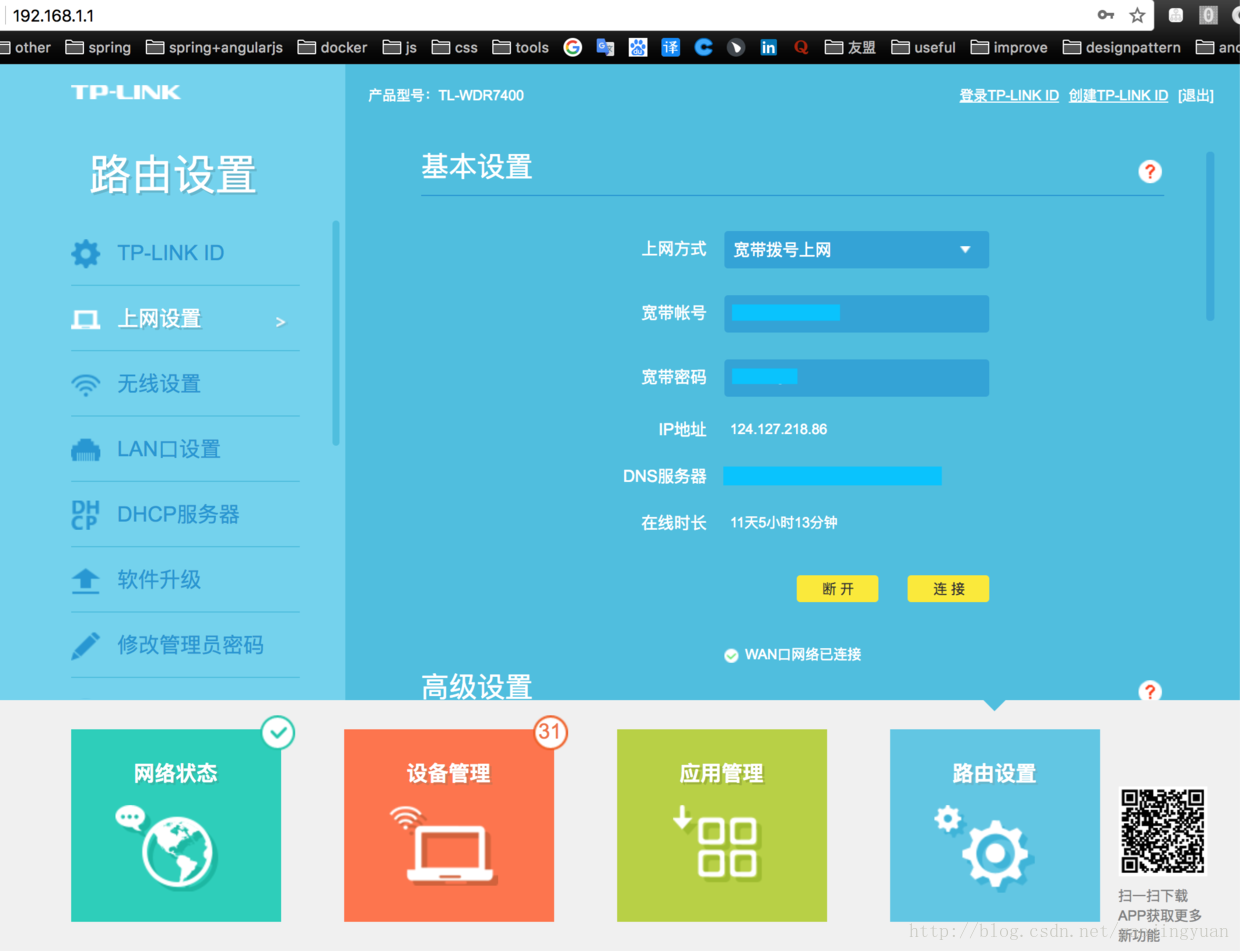This screenshot has height=951, width=1240.
Task: Click the online duration 11天5小时13分钟
Action: point(784,522)
